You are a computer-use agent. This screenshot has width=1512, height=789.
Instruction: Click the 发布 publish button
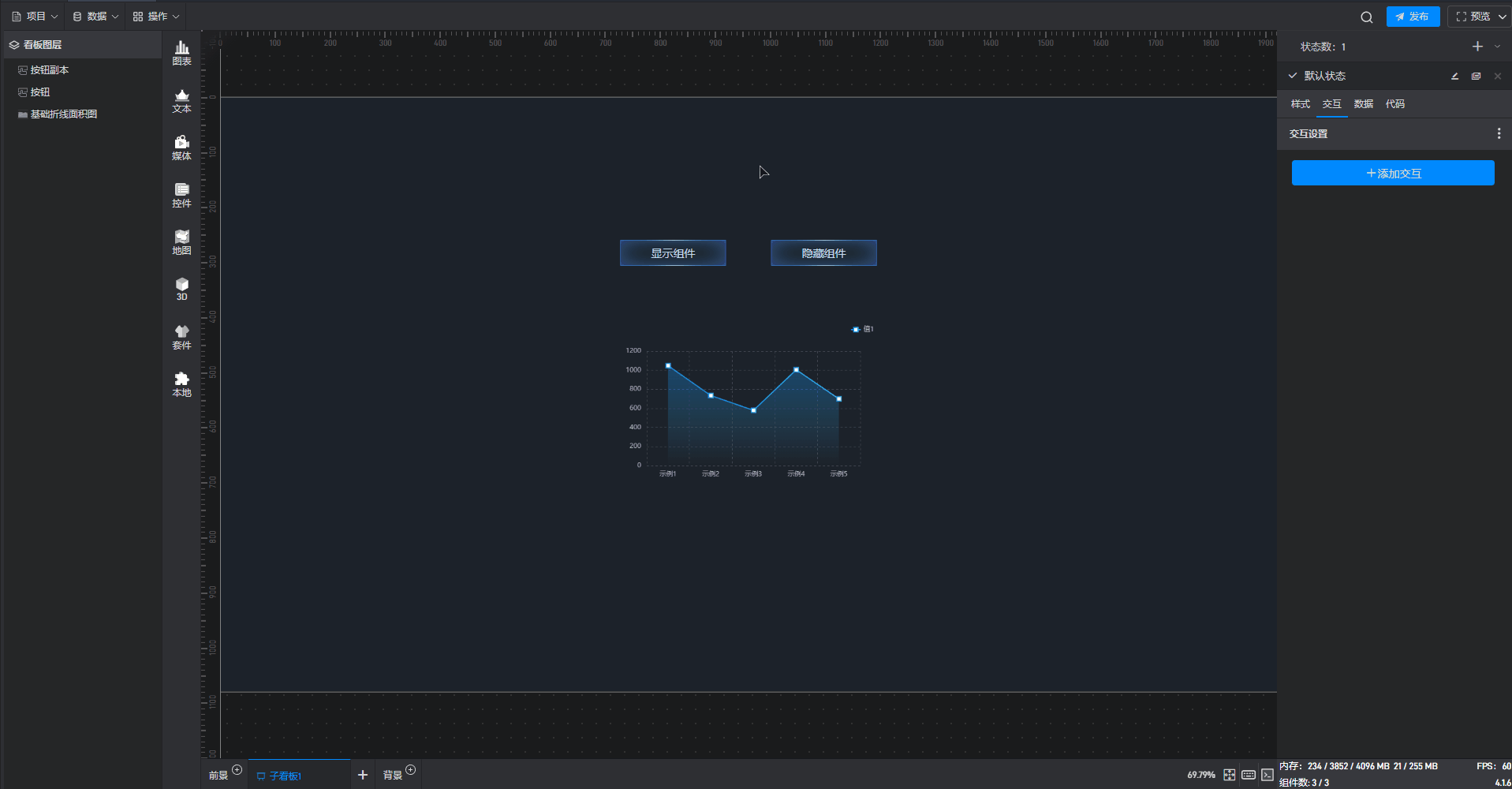[x=1413, y=17]
